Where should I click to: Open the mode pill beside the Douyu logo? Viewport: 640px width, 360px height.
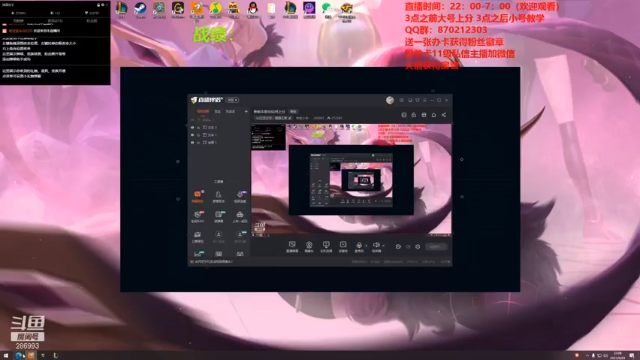[x=233, y=100]
